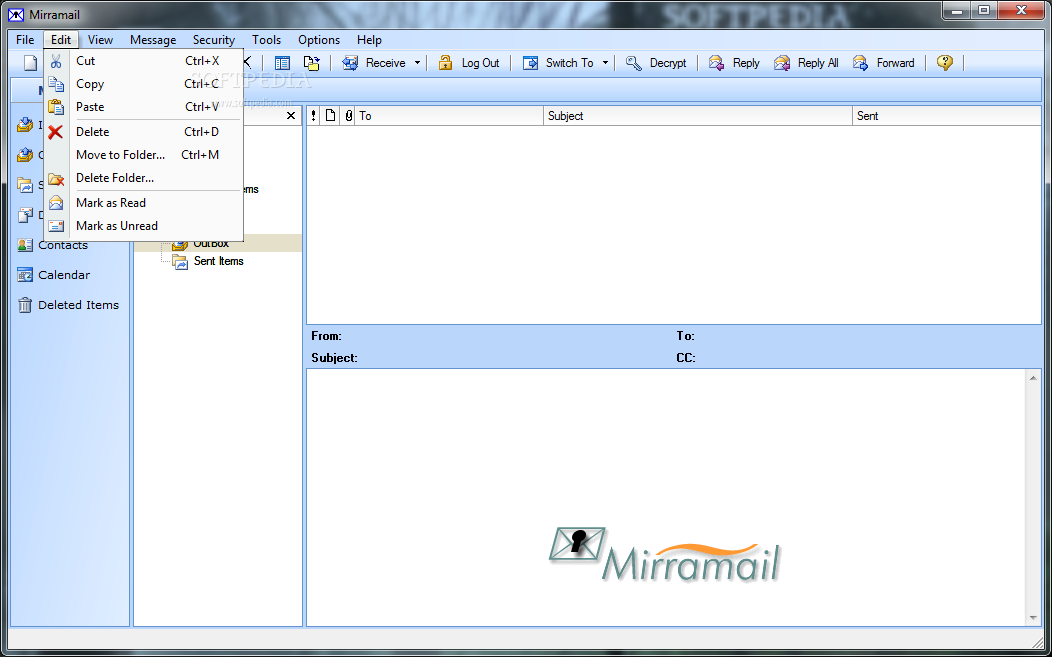Click the Log Out button label
Viewport: 1052px width, 657px height.
tap(480, 63)
